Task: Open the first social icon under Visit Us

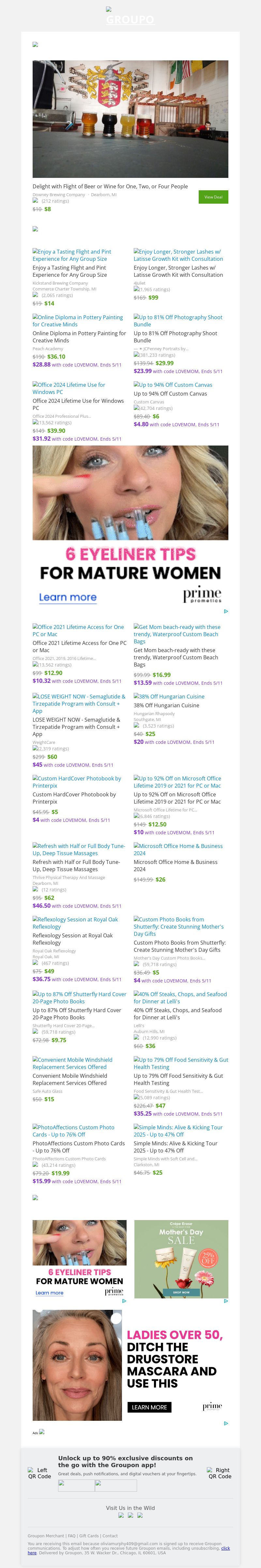Action: point(121,1516)
